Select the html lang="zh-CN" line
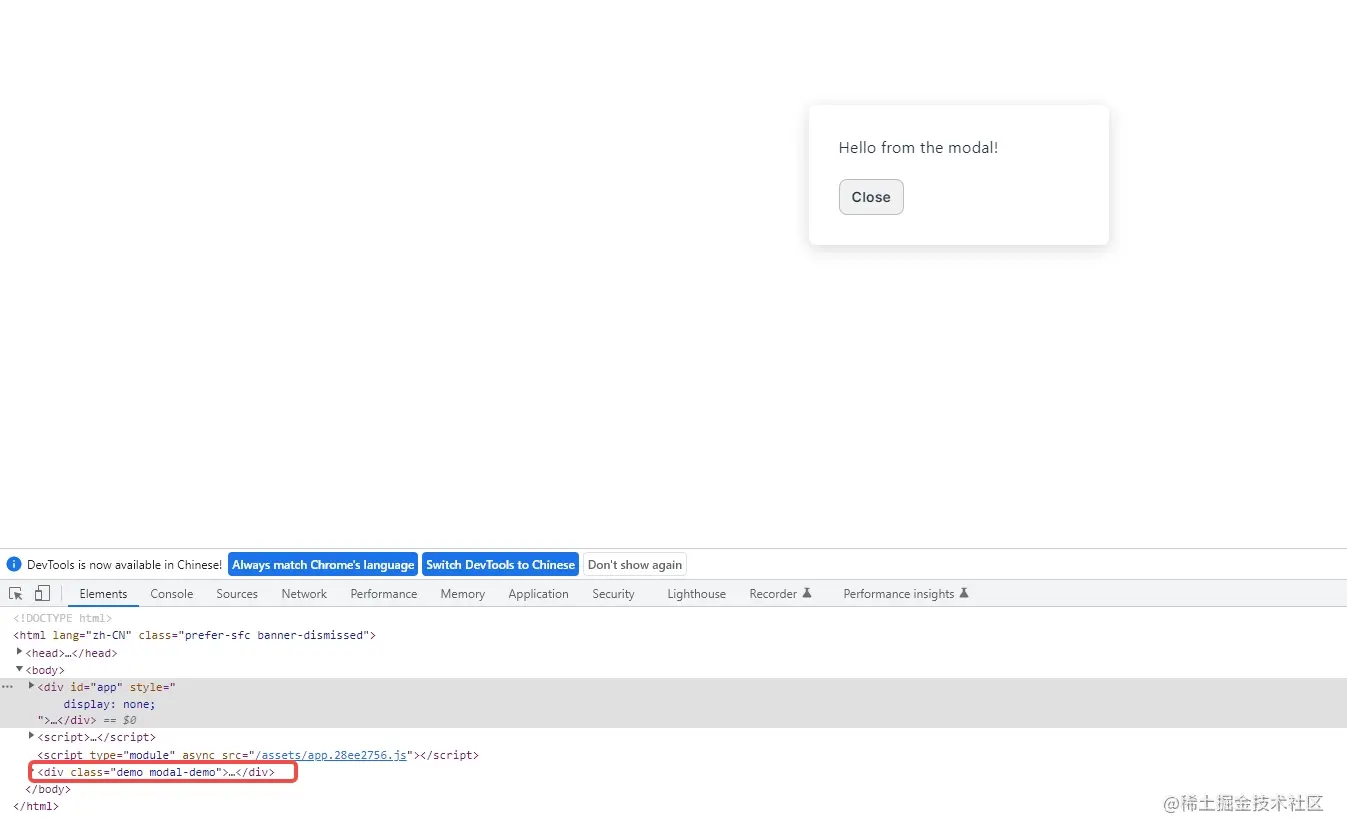 pos(195,636)
